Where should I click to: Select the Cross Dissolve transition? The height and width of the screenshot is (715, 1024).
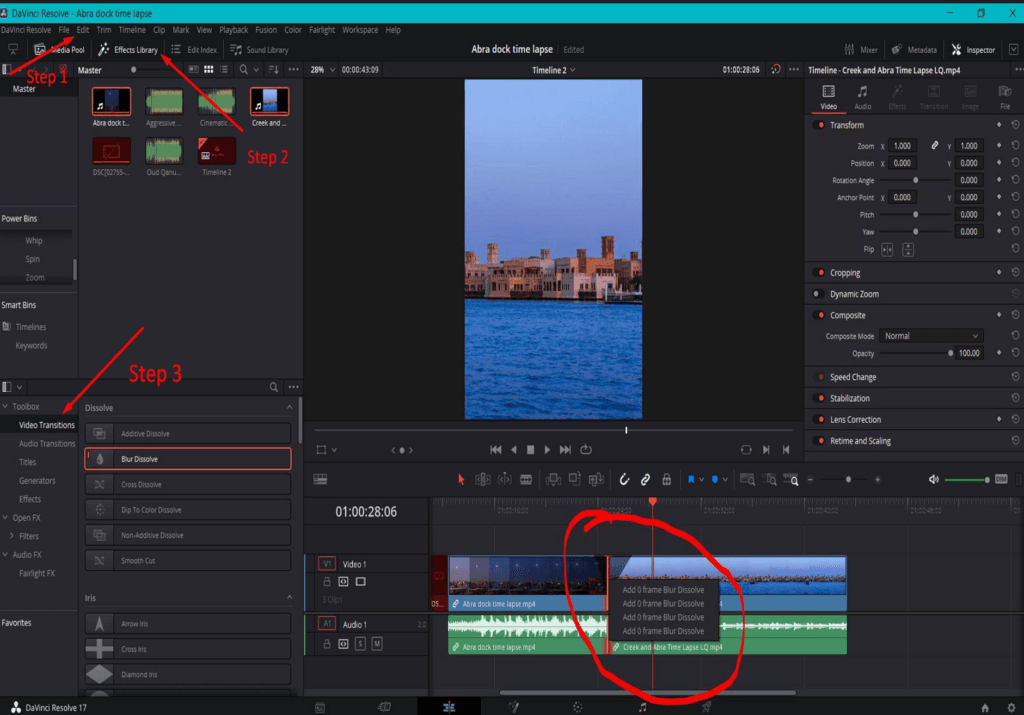tap(188, 485)
